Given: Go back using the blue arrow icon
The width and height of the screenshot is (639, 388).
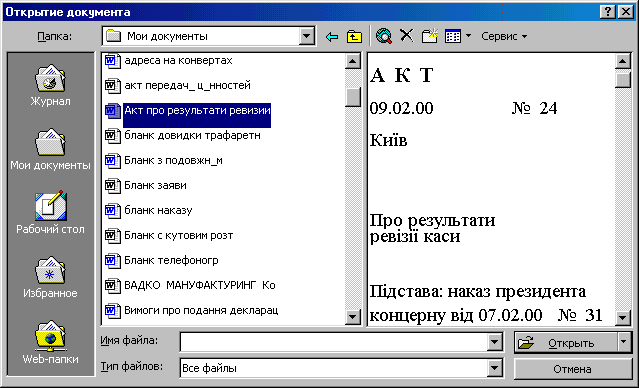Looking at the screenshot, I should (x=332, y=37).
